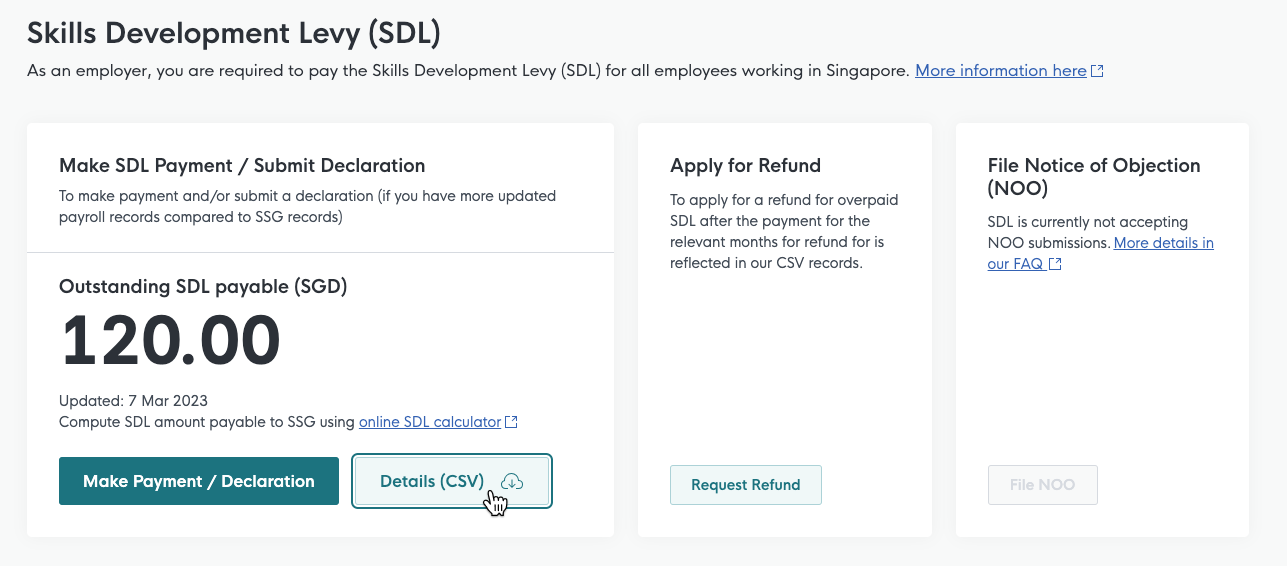
Task: Click the overpaid SDL refund description paragraph
Action: click(x=770, y=231)
